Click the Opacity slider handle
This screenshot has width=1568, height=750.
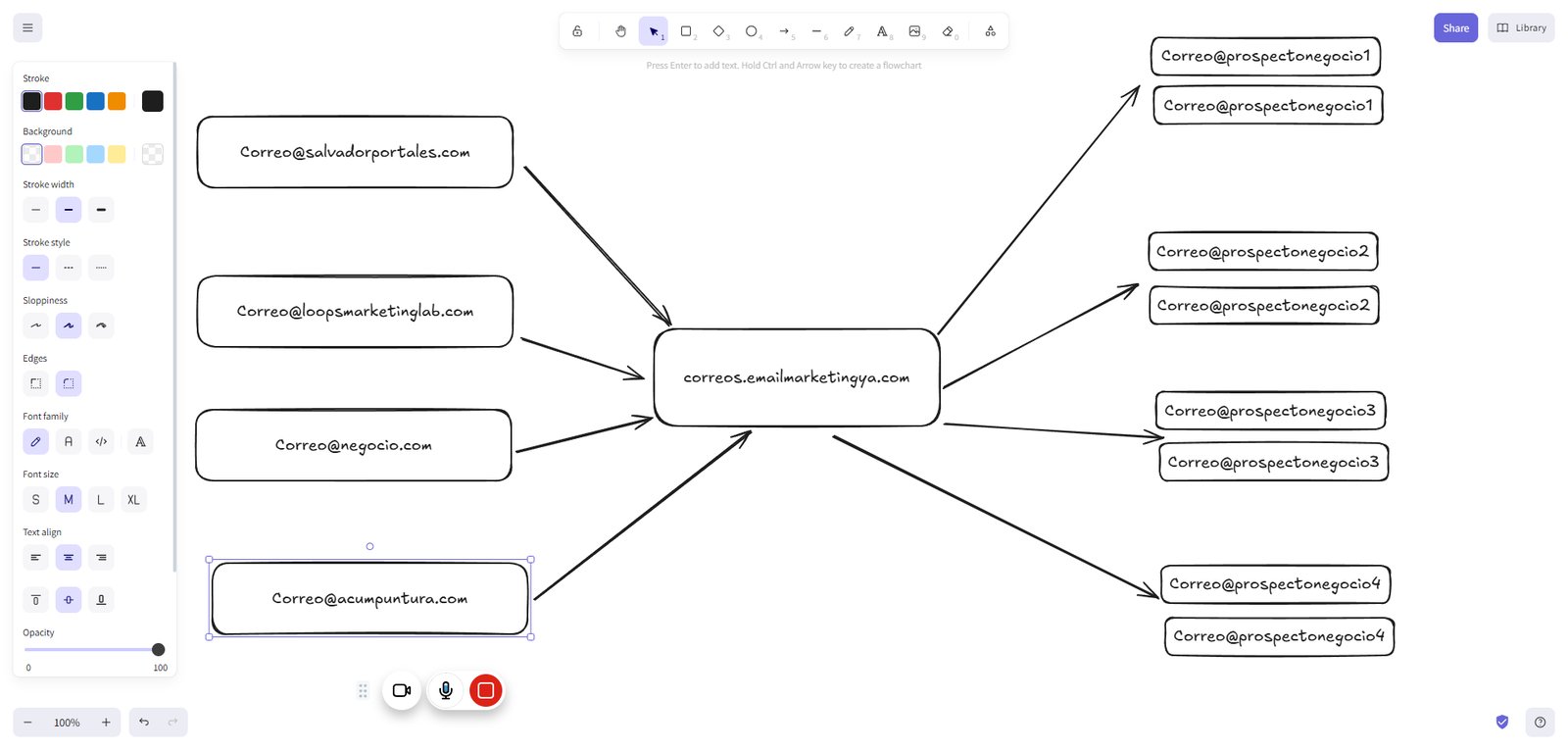click(158, 650)
